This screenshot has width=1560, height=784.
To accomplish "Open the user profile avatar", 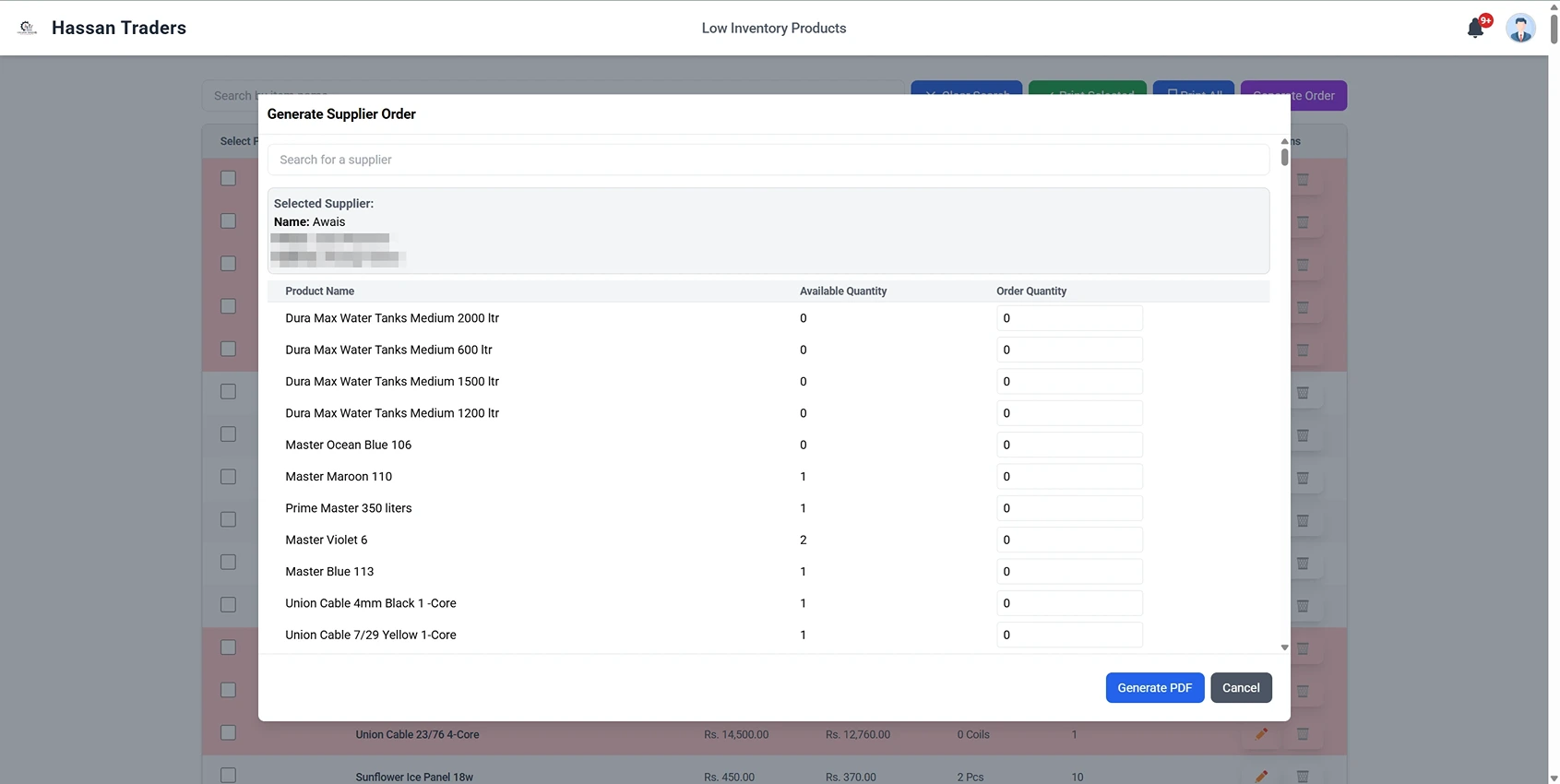I will pyautogui.click(x=1520, y=28).
